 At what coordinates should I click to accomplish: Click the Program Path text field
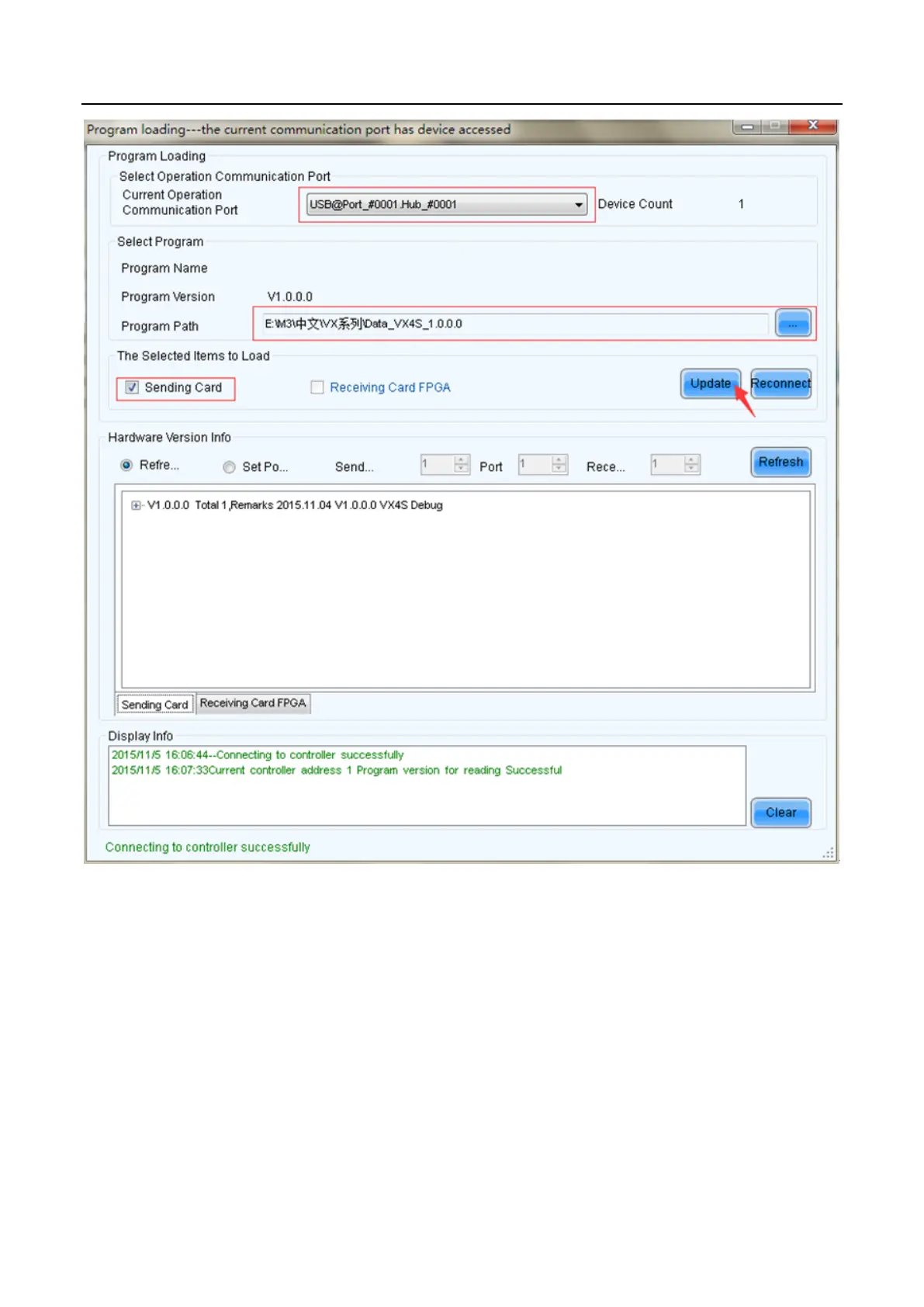514,324
